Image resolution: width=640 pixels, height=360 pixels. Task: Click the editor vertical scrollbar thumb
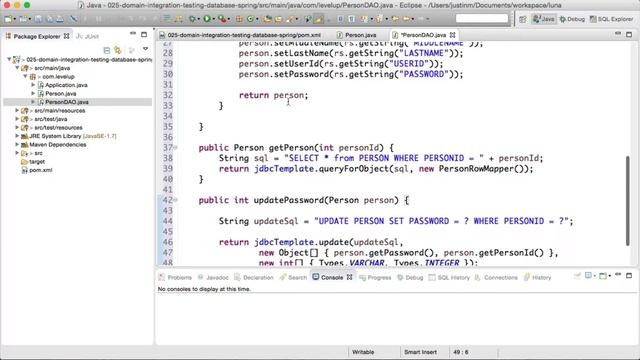(x=628, y=201)
